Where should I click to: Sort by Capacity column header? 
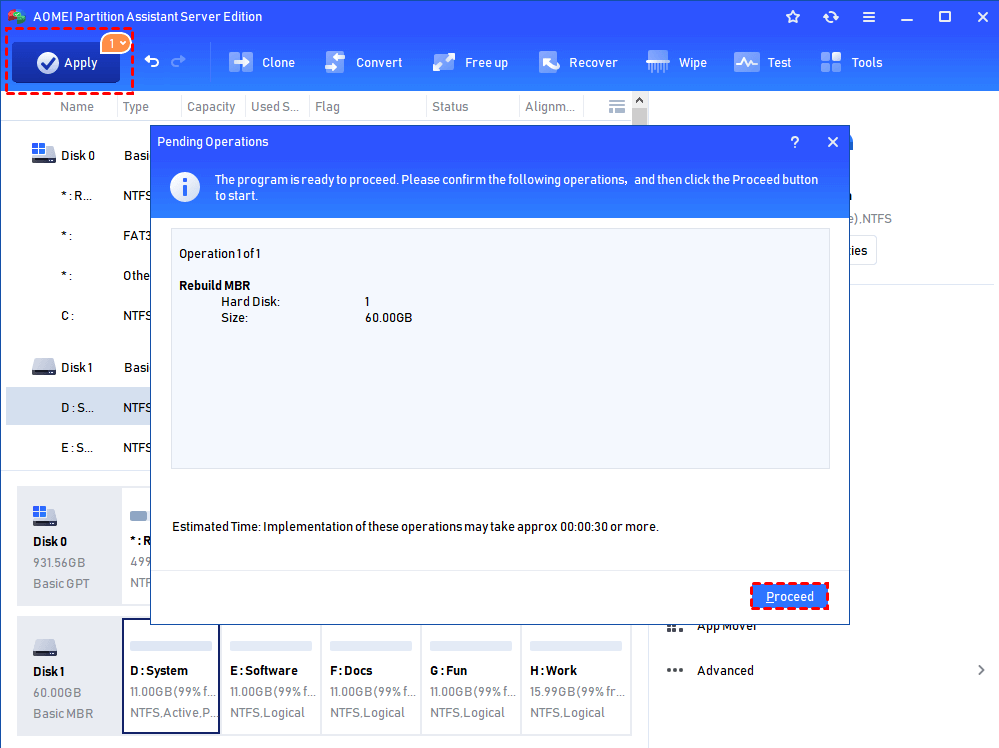tap(211, 106)
